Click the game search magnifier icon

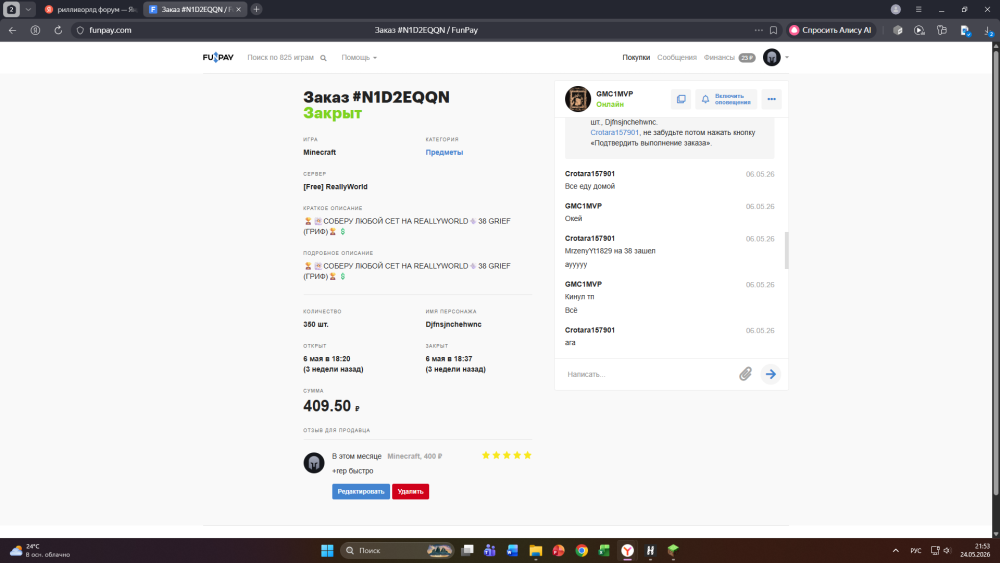click(323, 58)
